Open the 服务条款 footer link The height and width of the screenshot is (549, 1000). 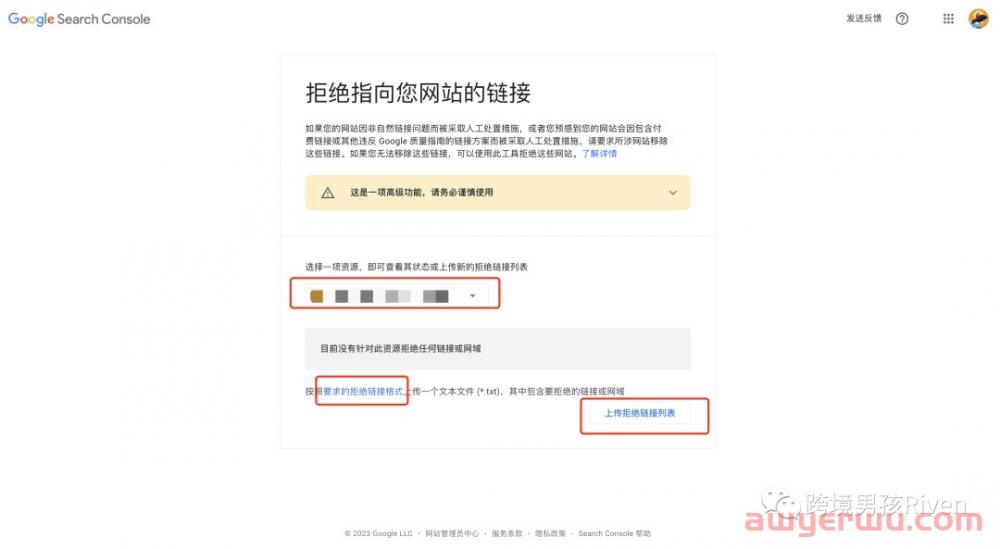(507, 533)
